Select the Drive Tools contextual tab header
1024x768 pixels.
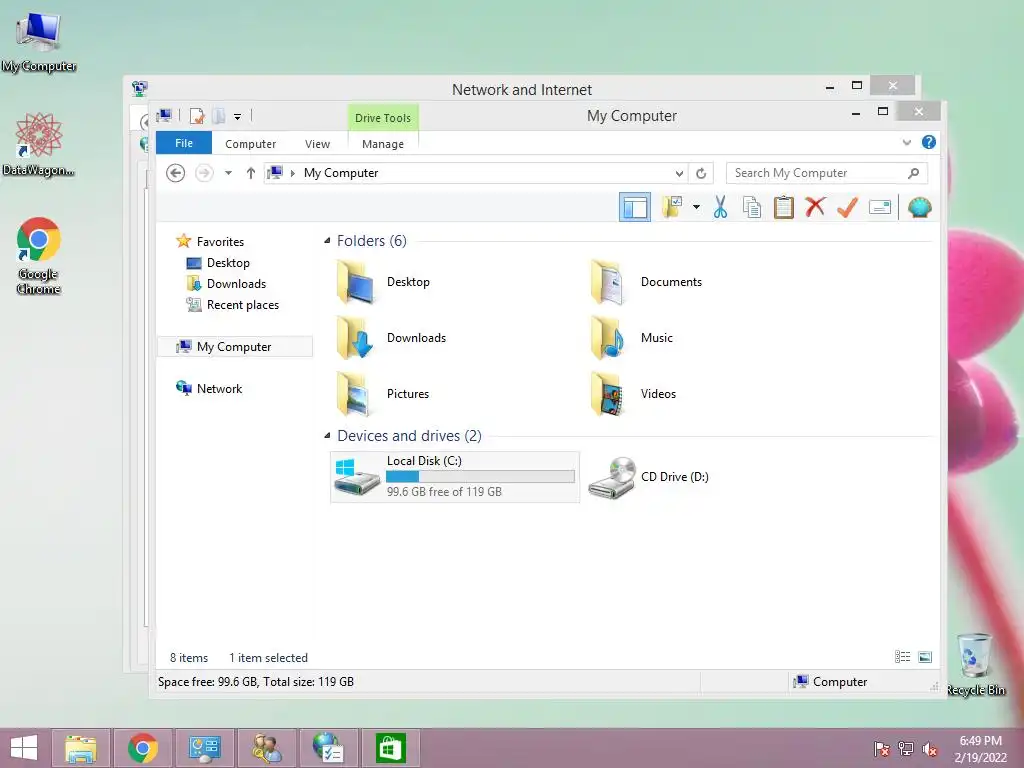pyautogui.click(x=383, y=118)
